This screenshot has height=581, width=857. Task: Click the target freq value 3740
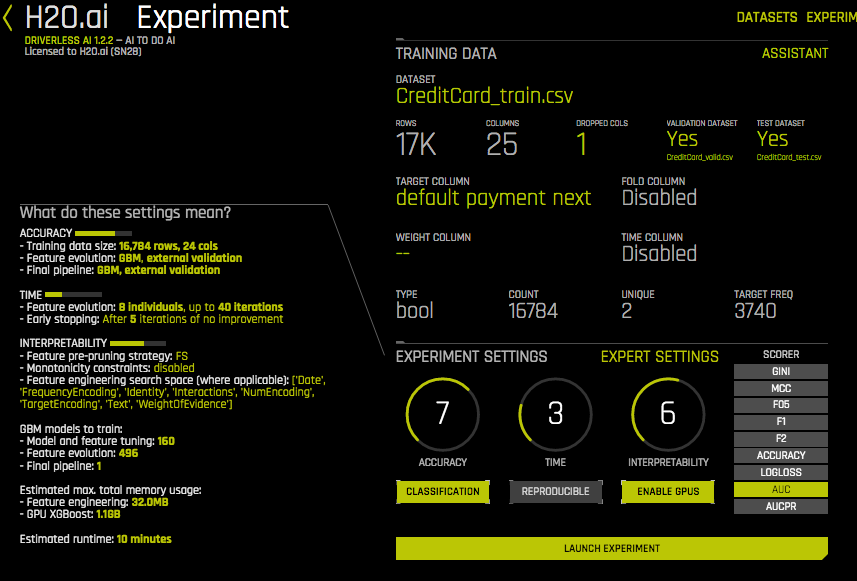click(755, 311)
